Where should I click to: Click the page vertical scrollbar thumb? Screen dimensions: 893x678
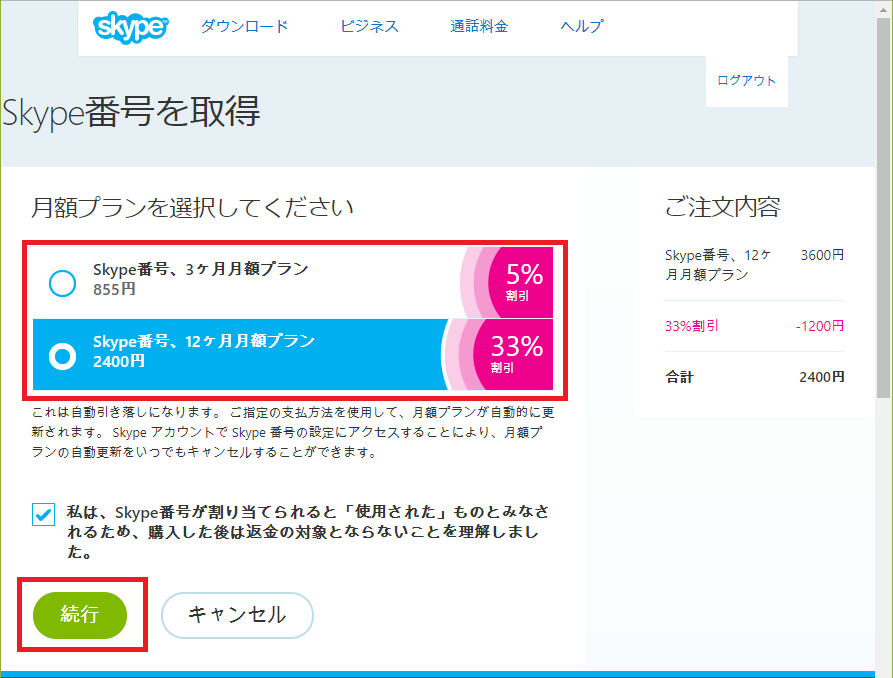click(884, 207)
